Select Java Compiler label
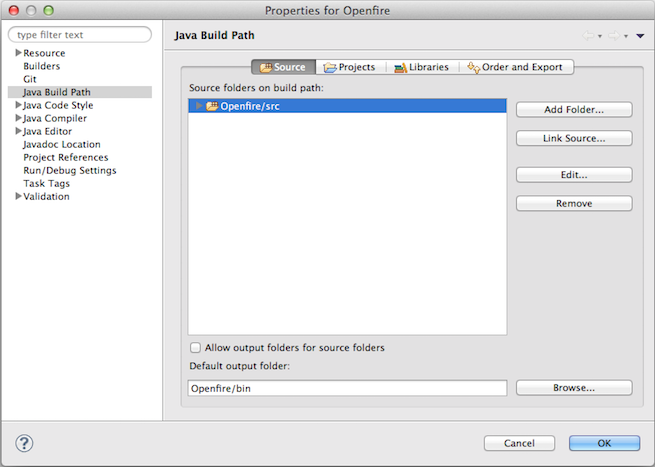 55,118
